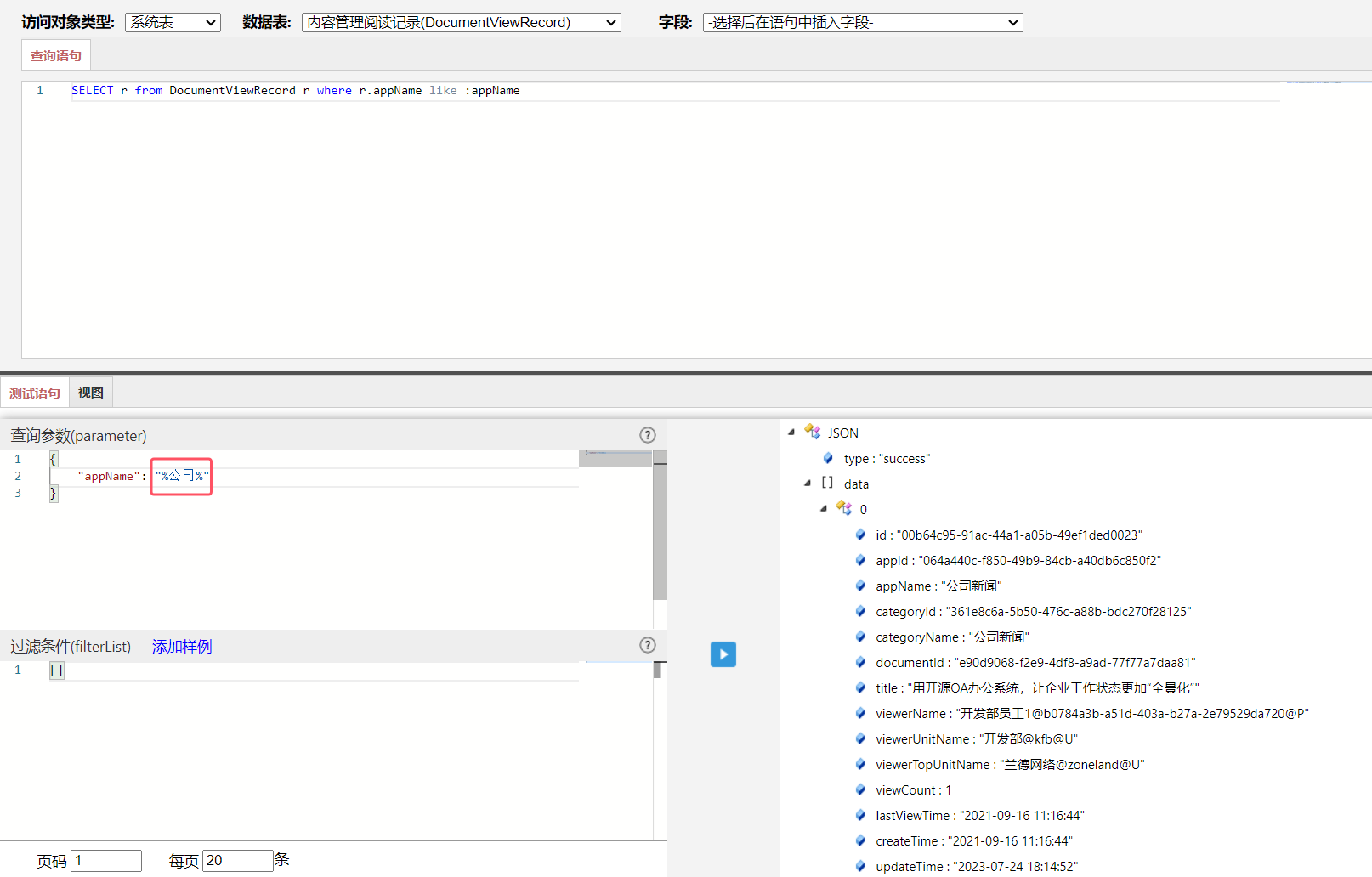Switch to the 视图 tab
Screen dimensions: 1372x877
[91, 393]
